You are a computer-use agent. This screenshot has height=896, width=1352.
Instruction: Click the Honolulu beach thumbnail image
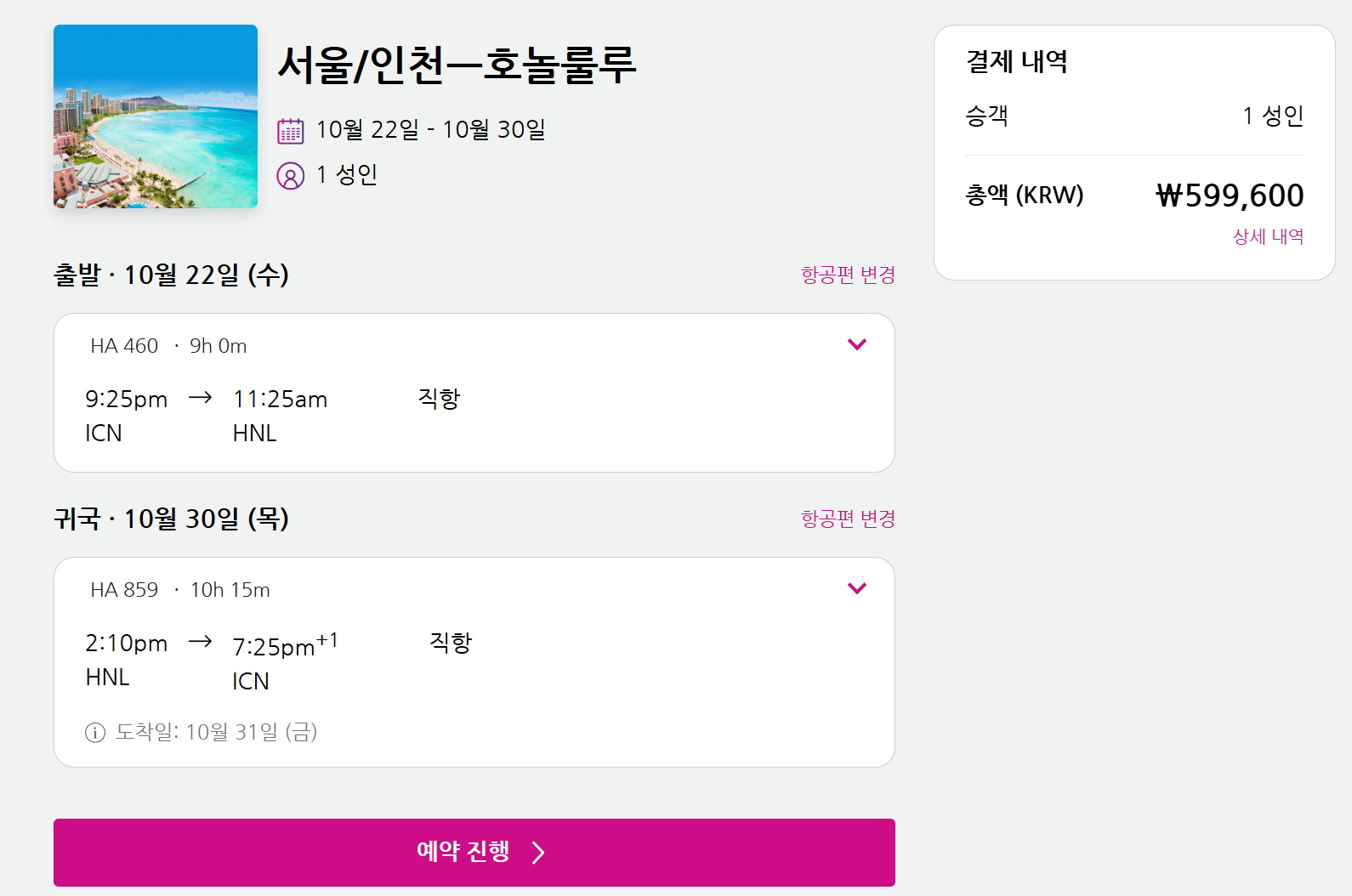[156, 116]
